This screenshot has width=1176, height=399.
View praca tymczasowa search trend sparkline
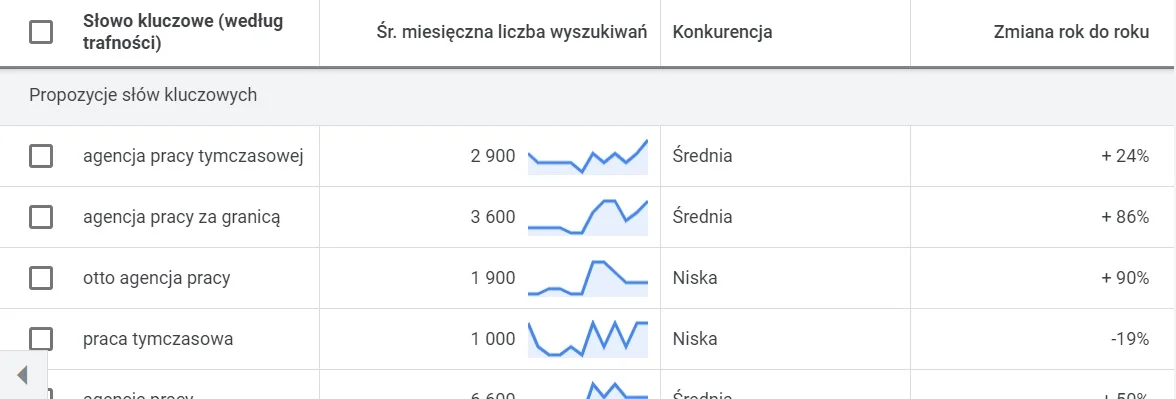[588, 339]
